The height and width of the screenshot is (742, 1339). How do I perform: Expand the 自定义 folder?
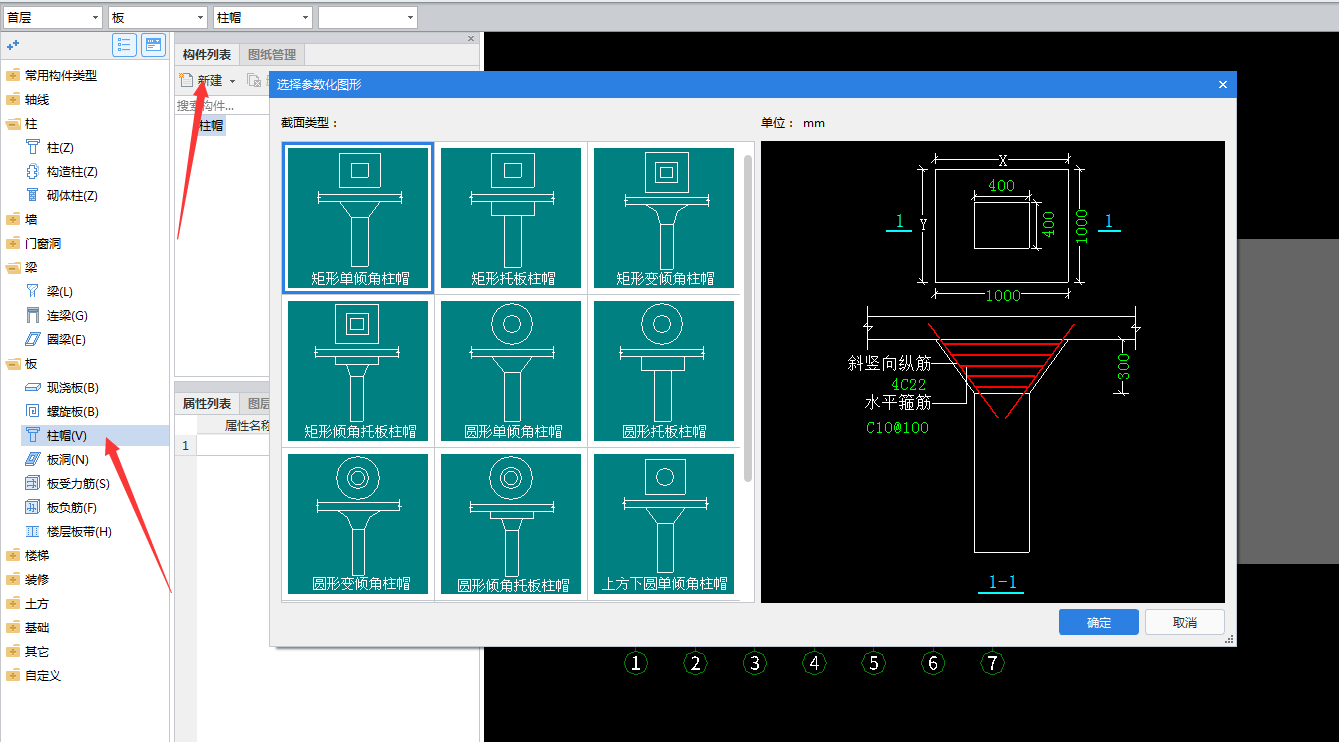[x=13, y=675]
